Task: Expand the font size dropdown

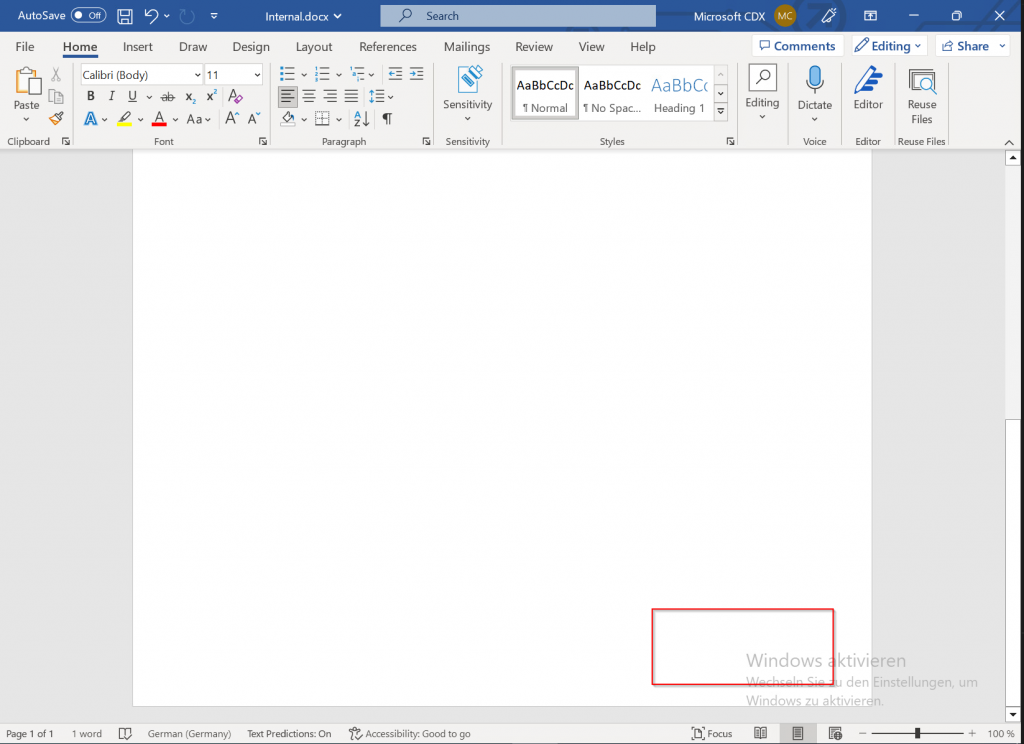Action: click(x=257, y=75)
